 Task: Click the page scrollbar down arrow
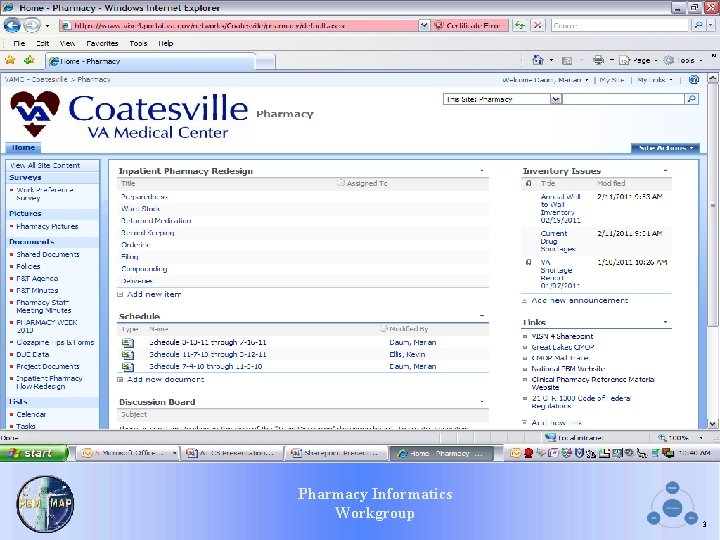tap(712, 423)
